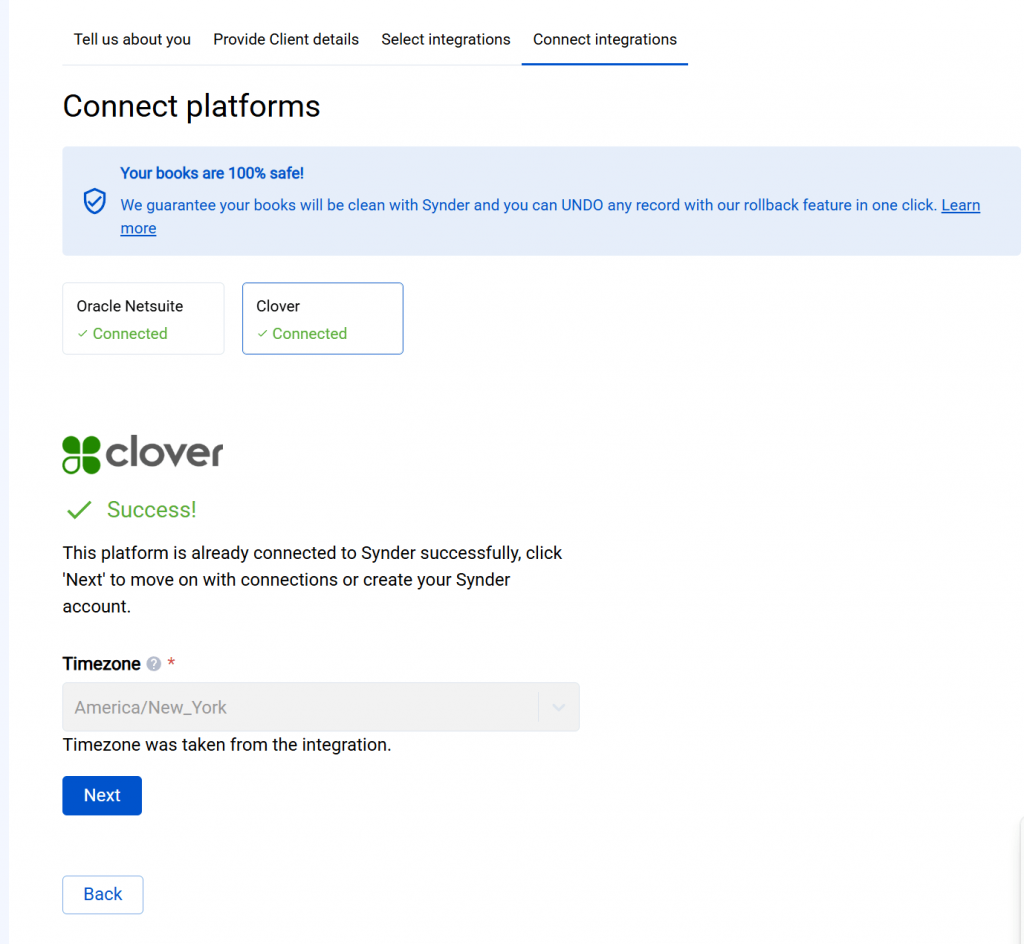The width and height of the screenshot is (1024, 944).
Task: Click the green Success checkmark icon
Action: point(79,510)
